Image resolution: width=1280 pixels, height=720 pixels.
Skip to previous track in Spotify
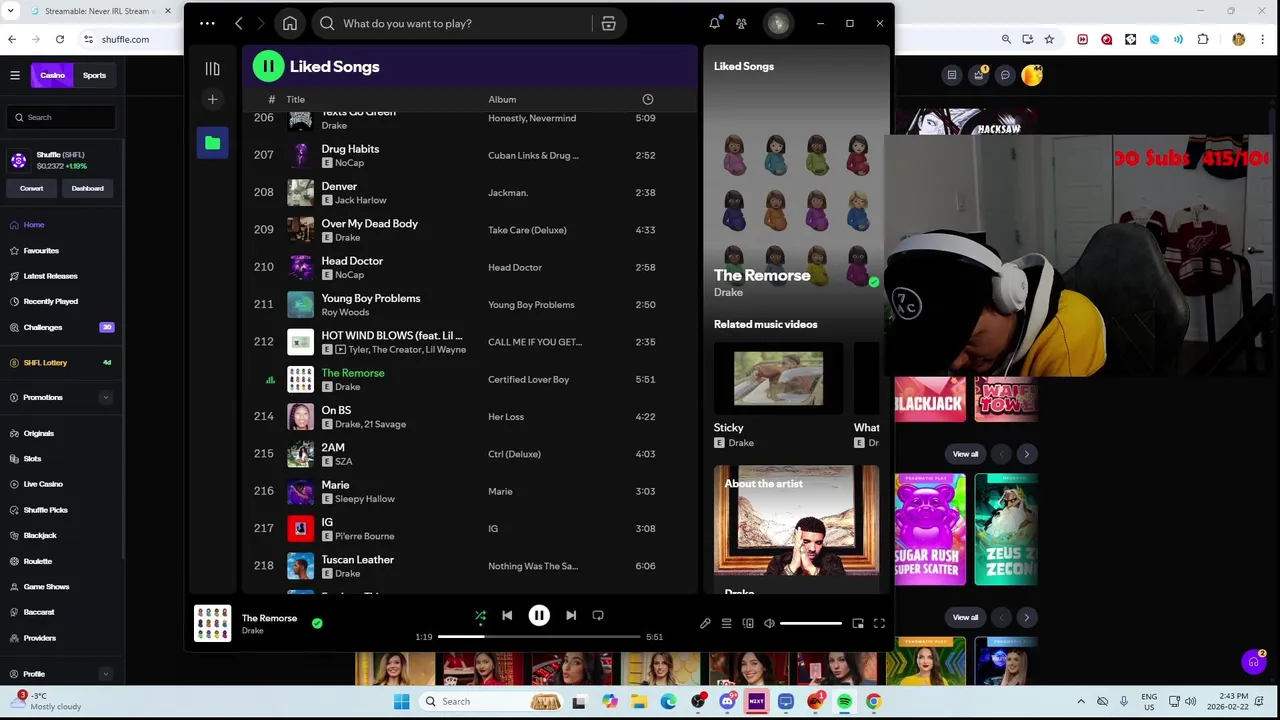pyautogui.click(x=507, y=615)
